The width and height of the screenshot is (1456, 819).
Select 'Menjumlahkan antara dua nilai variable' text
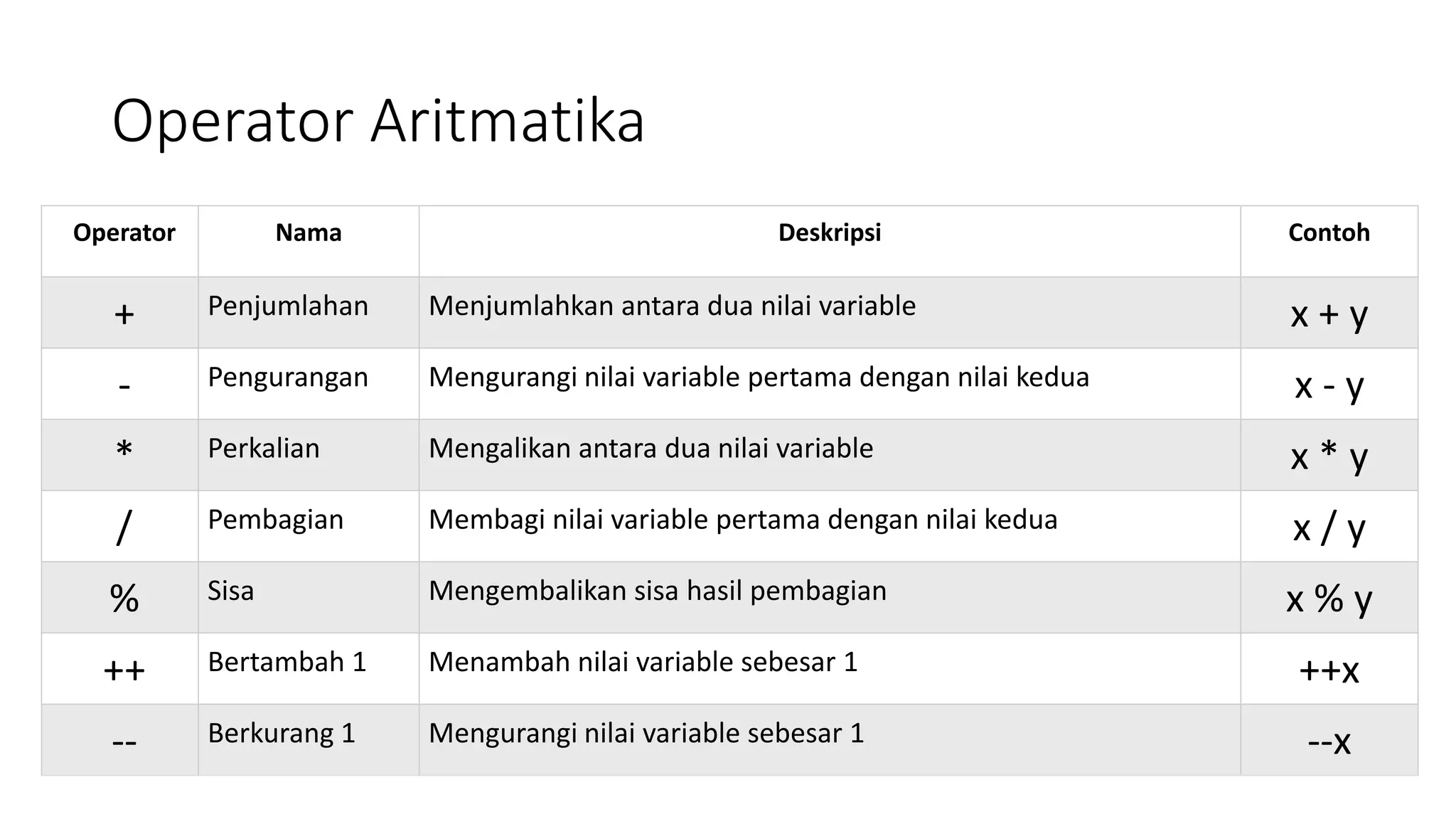point(672,306)
